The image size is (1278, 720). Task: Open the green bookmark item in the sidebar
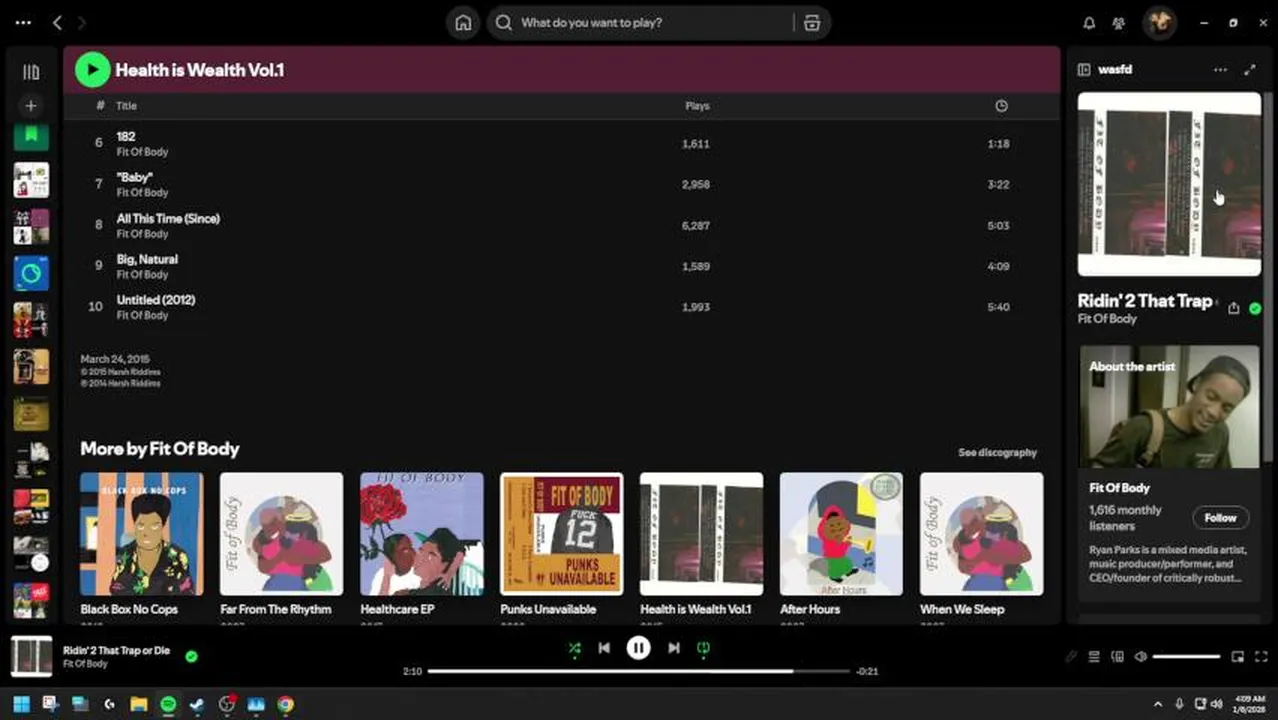31,136
